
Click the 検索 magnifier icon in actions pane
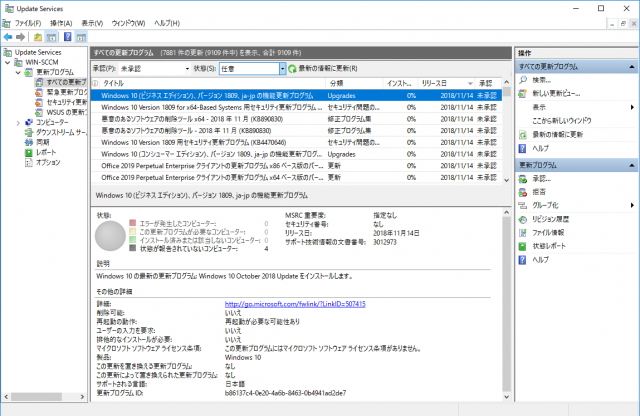point(524,79)
